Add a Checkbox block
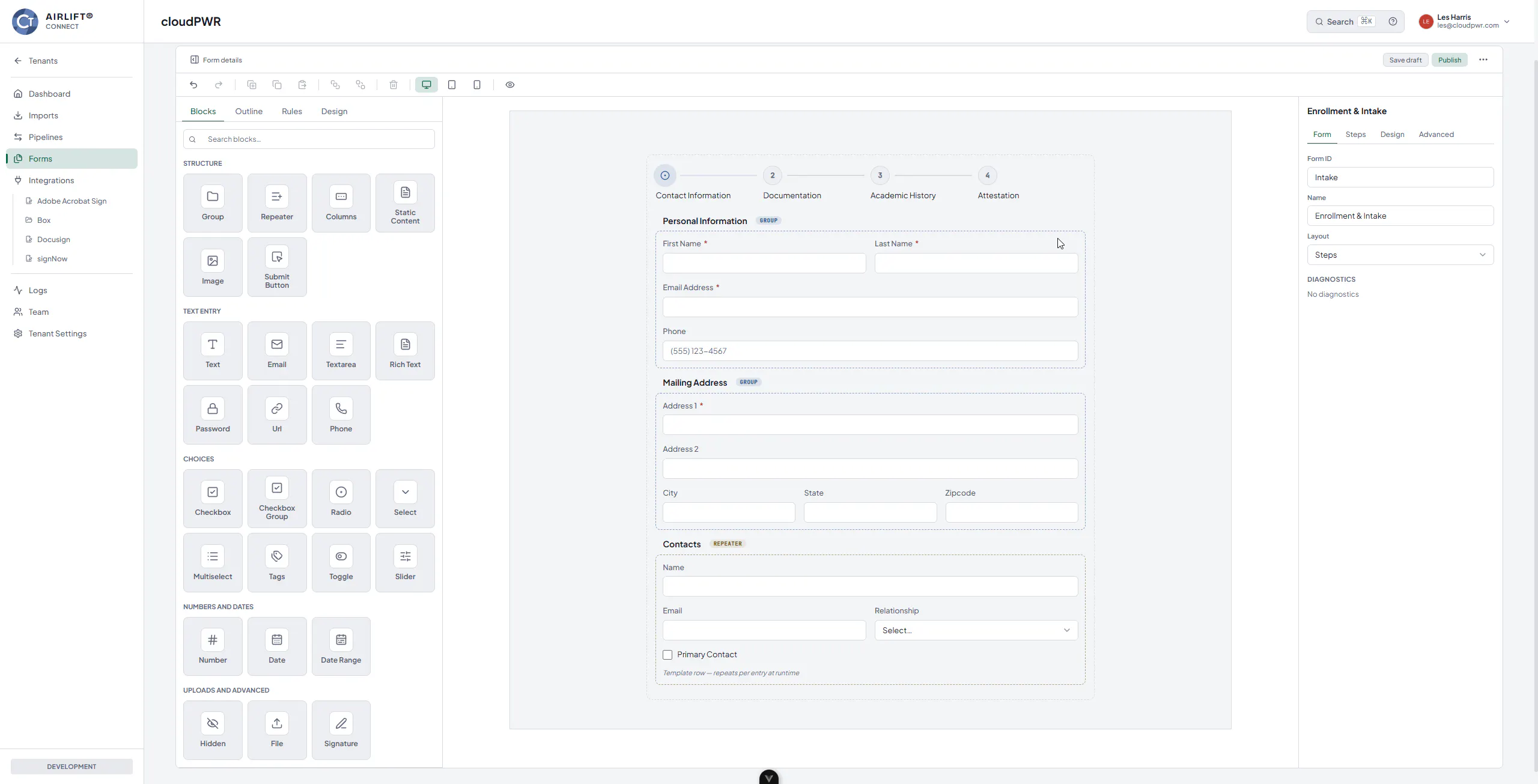 [213, 499]
